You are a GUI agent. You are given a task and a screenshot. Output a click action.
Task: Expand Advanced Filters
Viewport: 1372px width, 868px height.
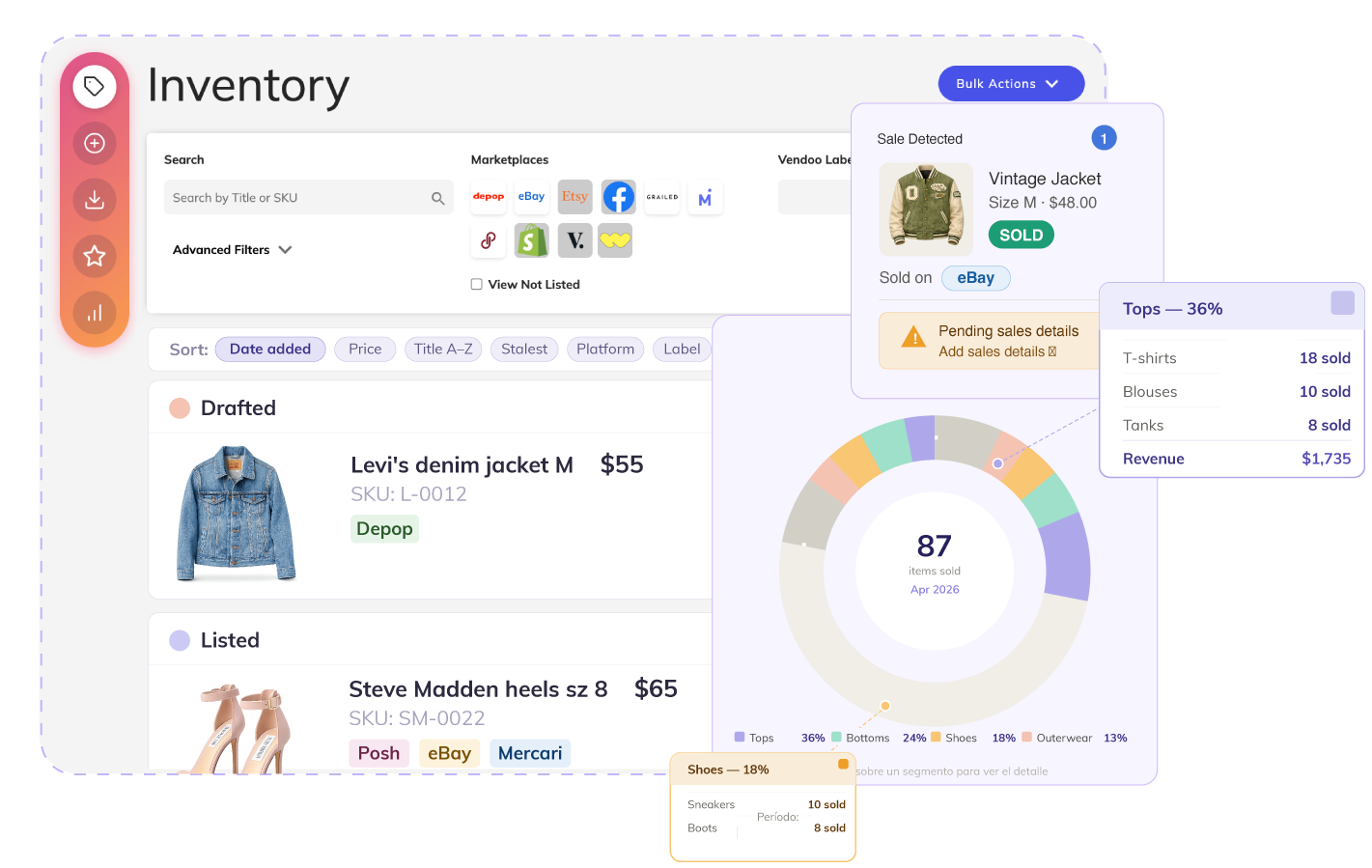point(232,249)
